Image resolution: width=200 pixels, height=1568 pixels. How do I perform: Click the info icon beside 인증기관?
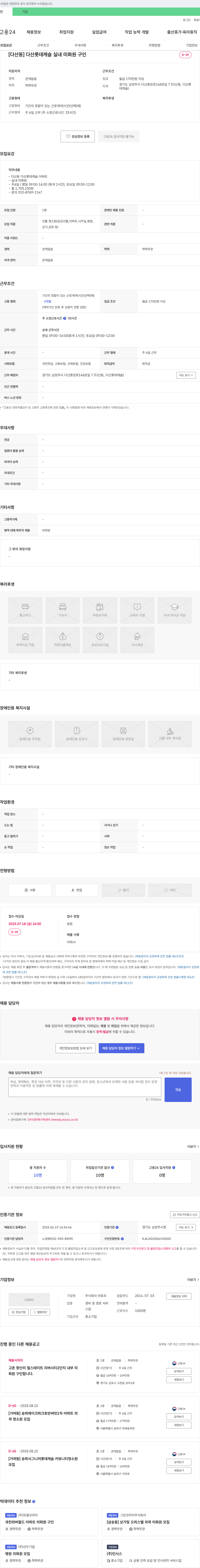pos(117,1227)
